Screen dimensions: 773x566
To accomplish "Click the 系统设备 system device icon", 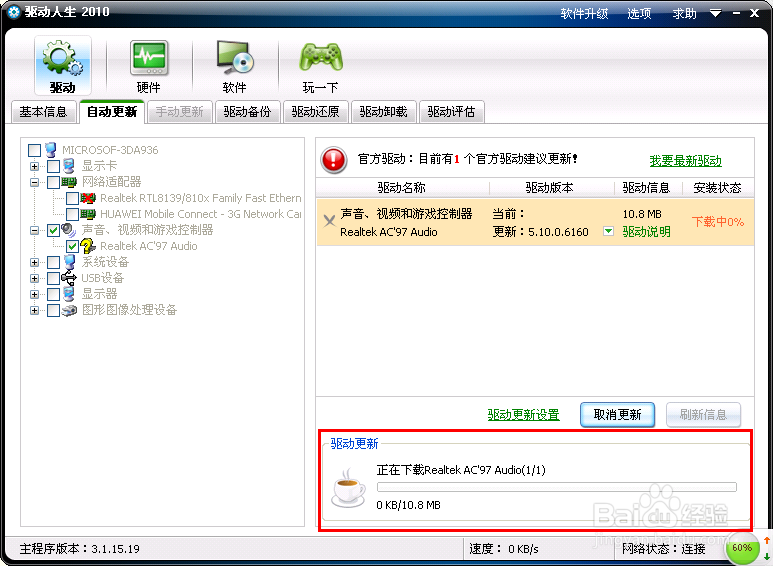I will pos(69,262).
